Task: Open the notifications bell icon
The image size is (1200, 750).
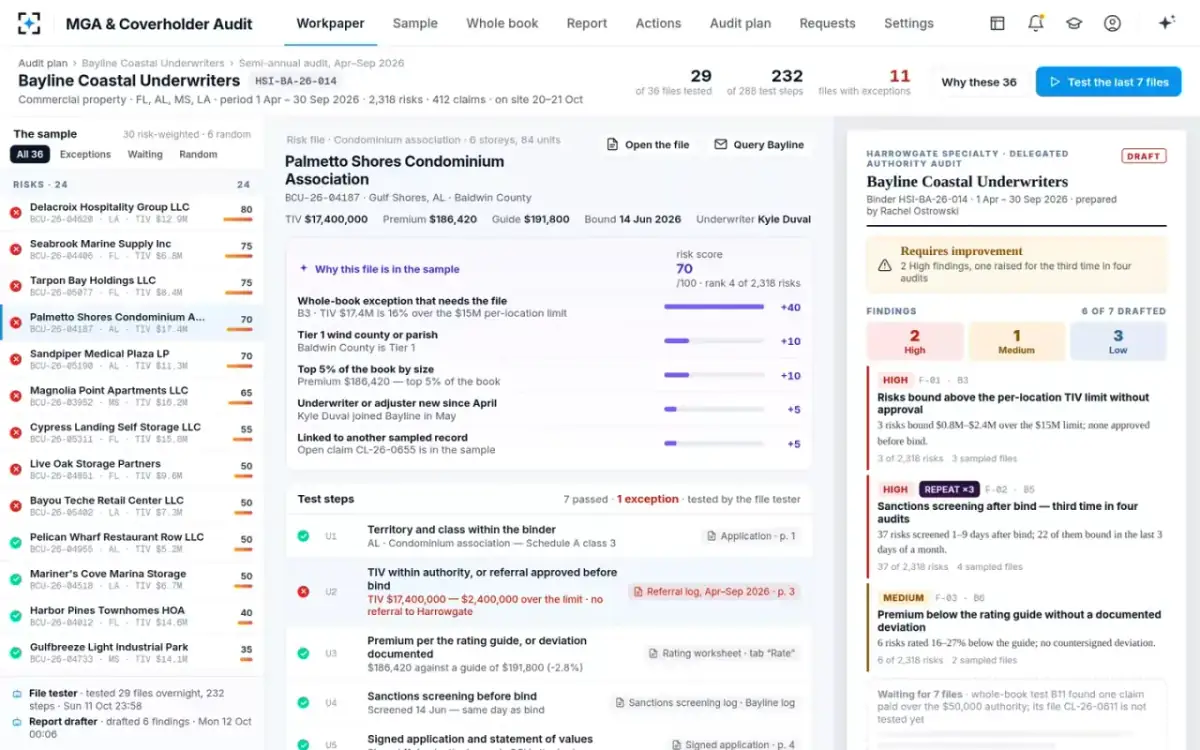Action: [1036, 23]
